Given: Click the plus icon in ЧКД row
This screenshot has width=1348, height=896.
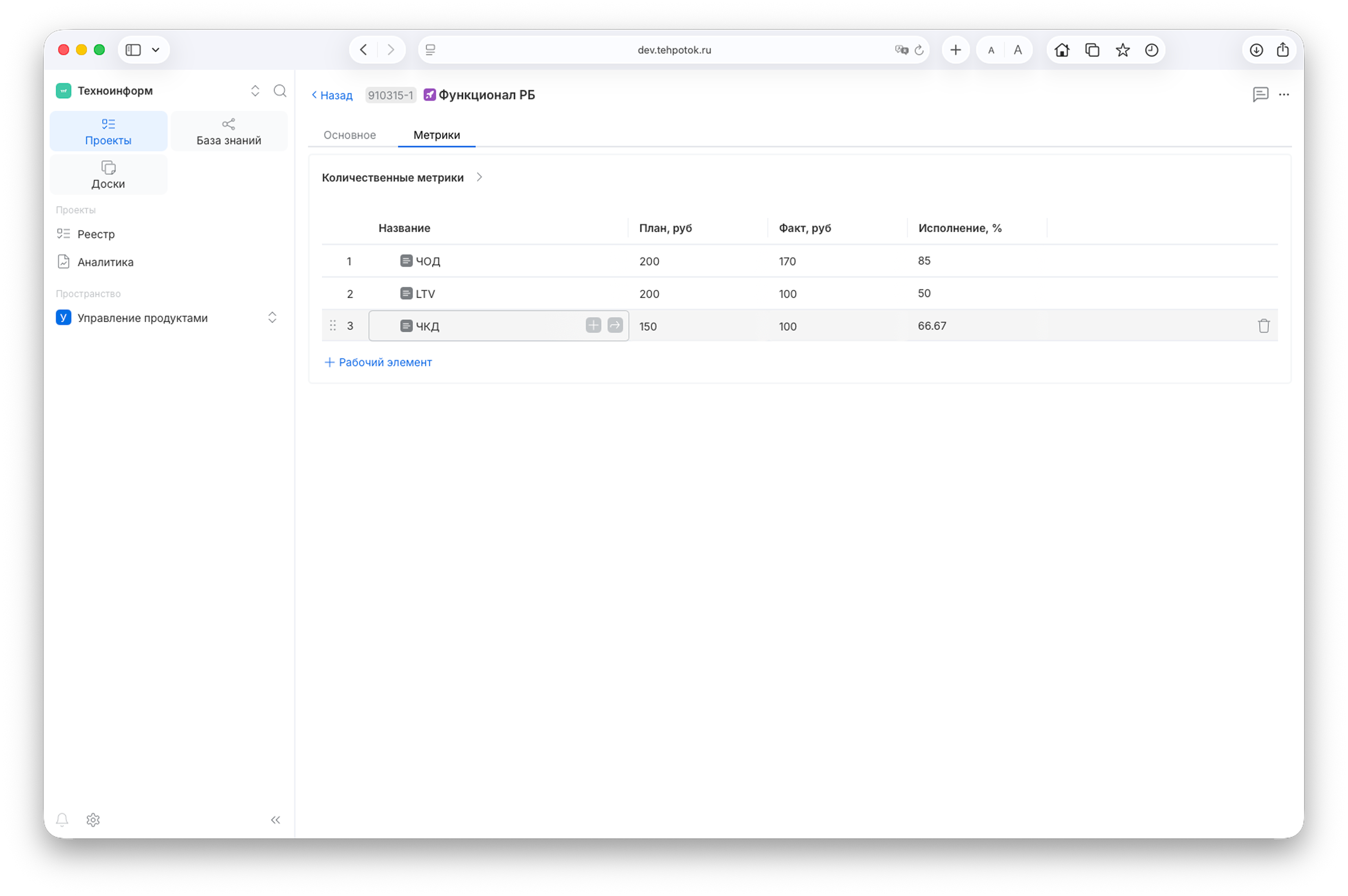Looking at the screenshot, I should point(593,325).
